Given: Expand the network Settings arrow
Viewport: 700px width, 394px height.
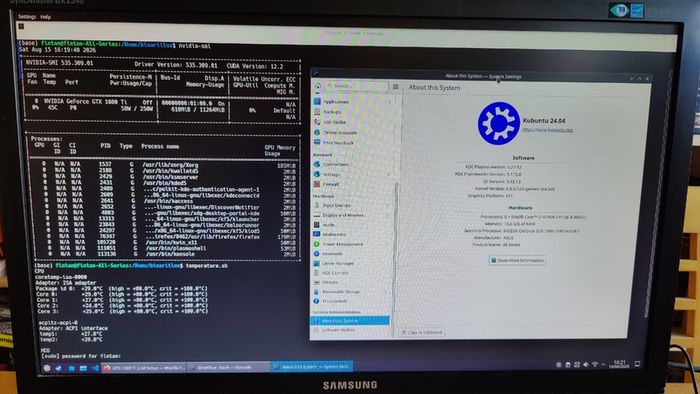Looking at the screenshot, I should (388, 174).
